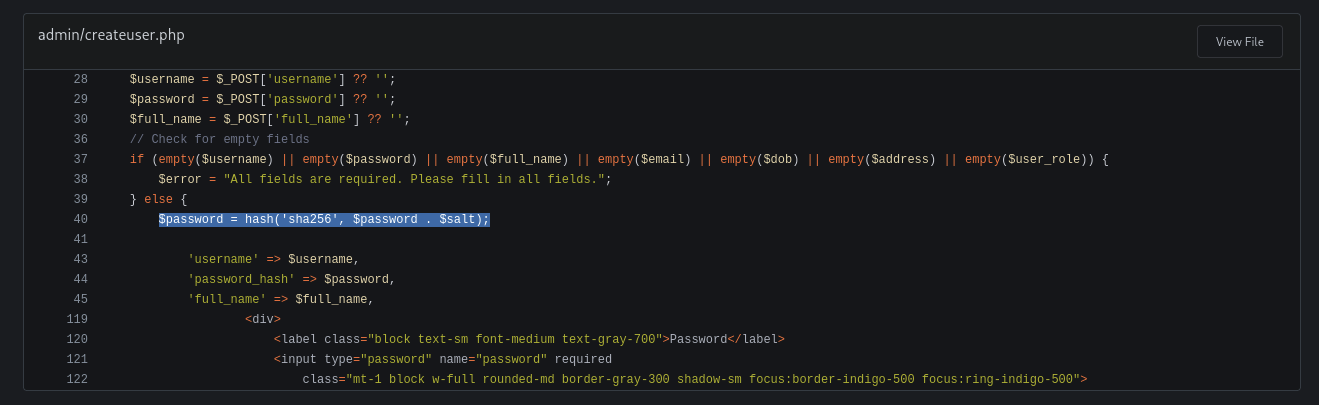
Task: Select line number 119
Action: tap(77, 319)
